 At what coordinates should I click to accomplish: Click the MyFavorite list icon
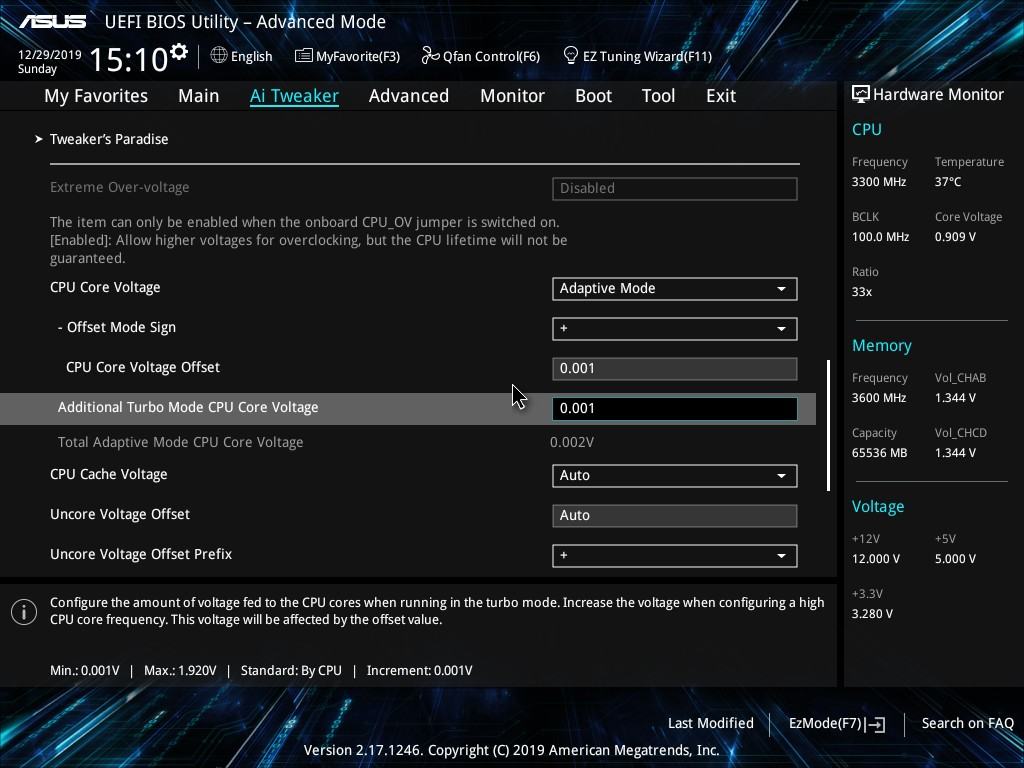(x=303, y=56)
